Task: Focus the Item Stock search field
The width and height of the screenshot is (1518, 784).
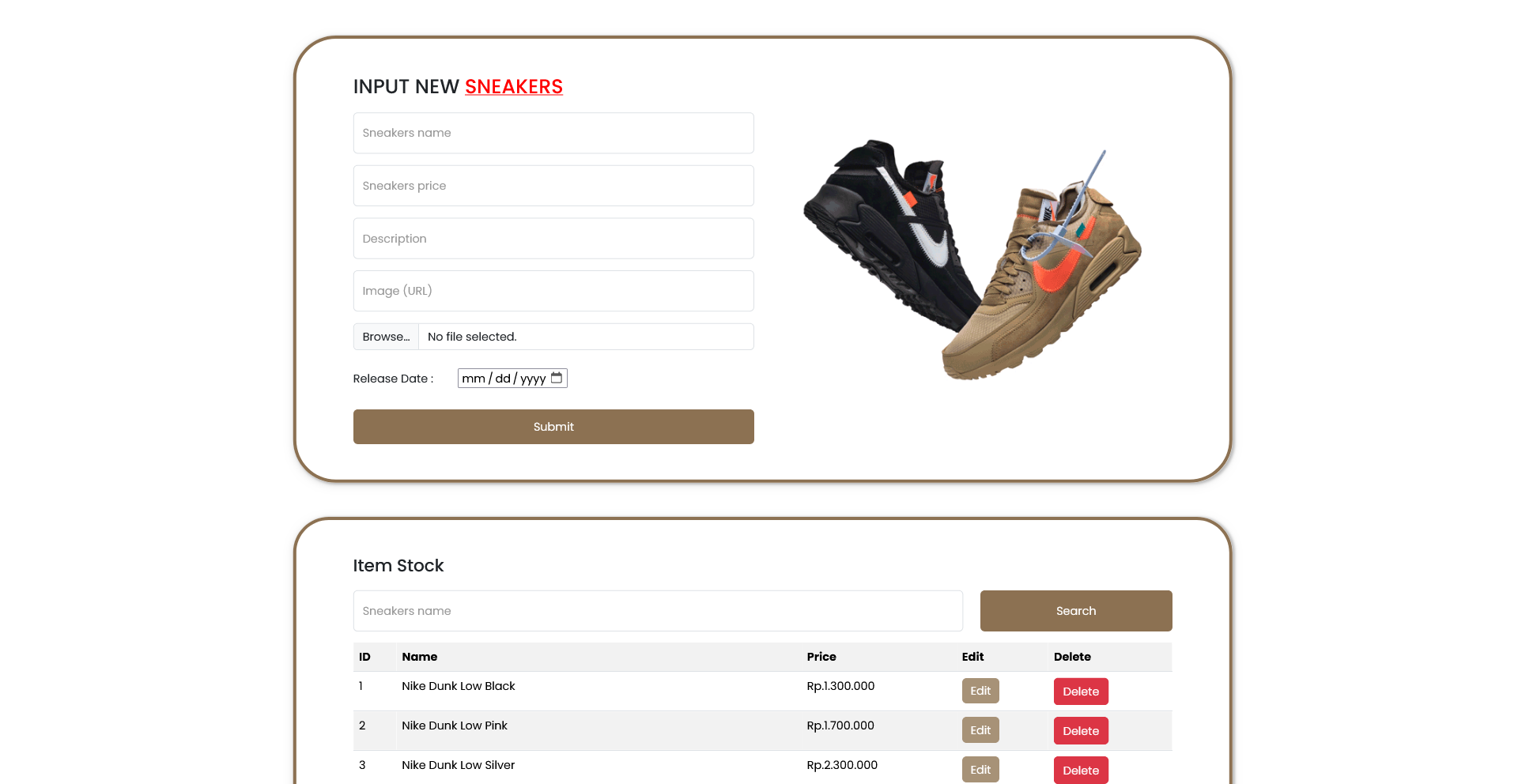Action: (658, 610)
